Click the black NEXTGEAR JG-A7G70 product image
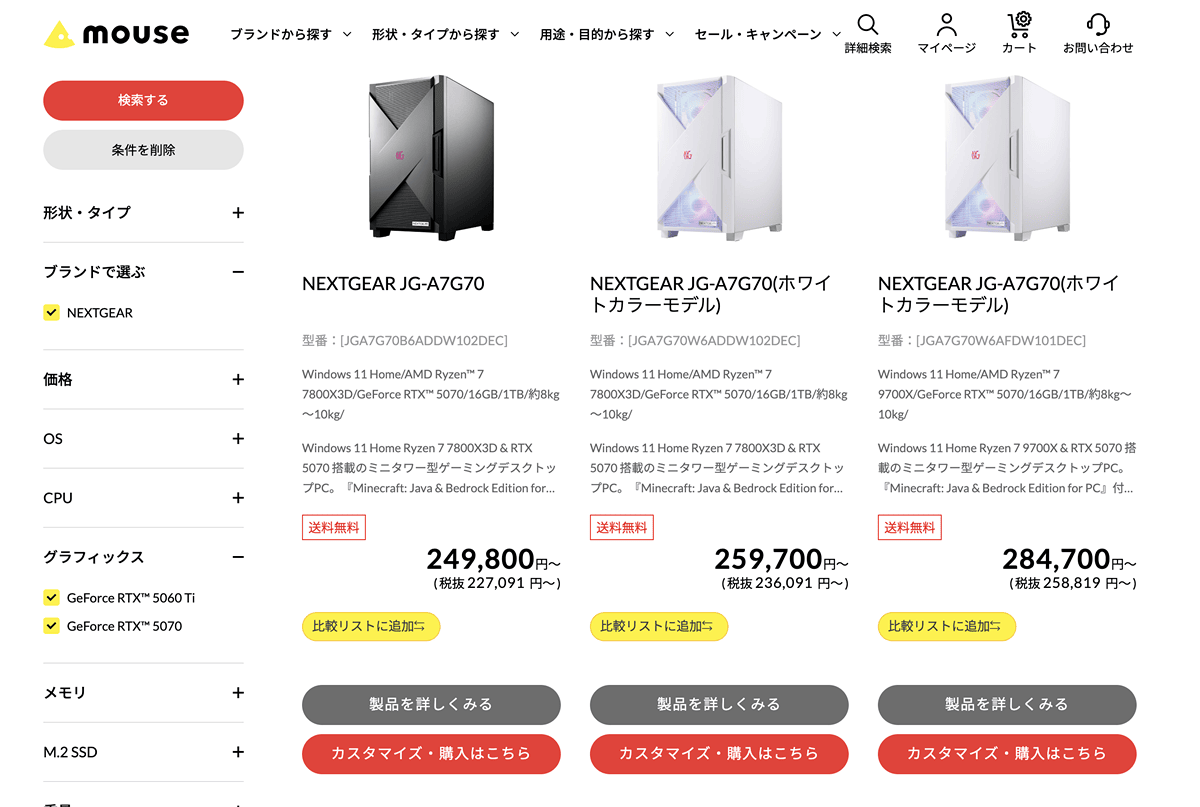The image size is (1200, 807). (x=429, y=157)
